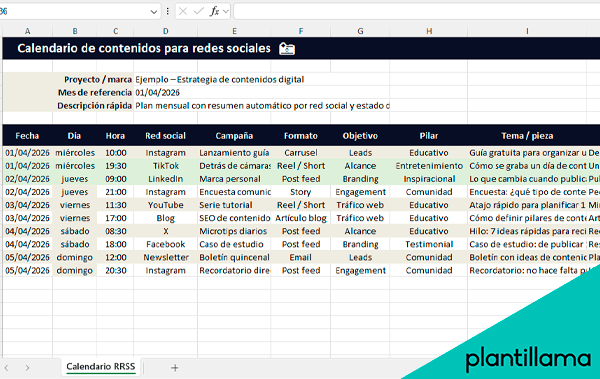Select the Calendario RRSS sheet tab
The width and height of the screenshot is (600, 379).
[x=101, y=366]
